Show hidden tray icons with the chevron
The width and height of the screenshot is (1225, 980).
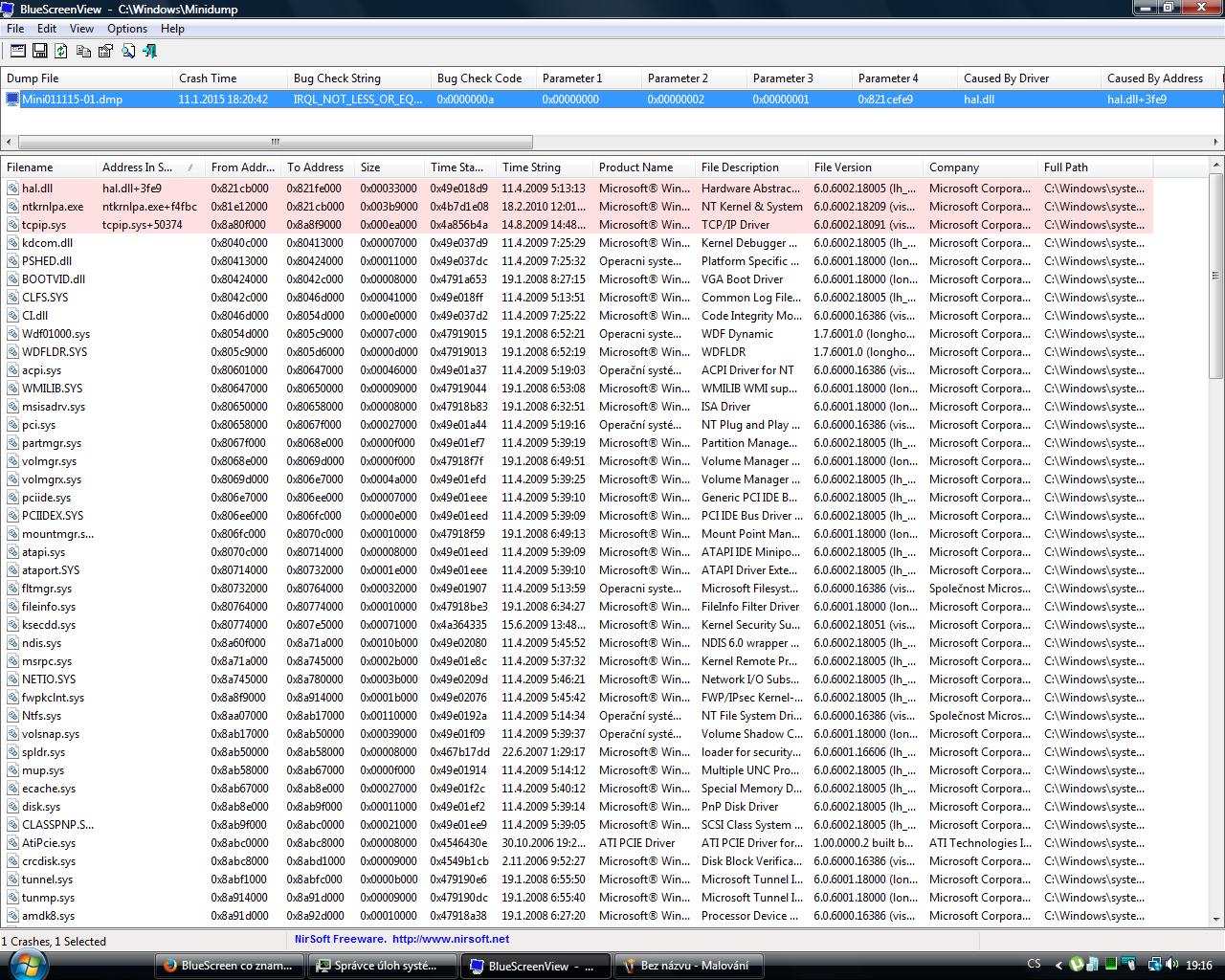1058,966
